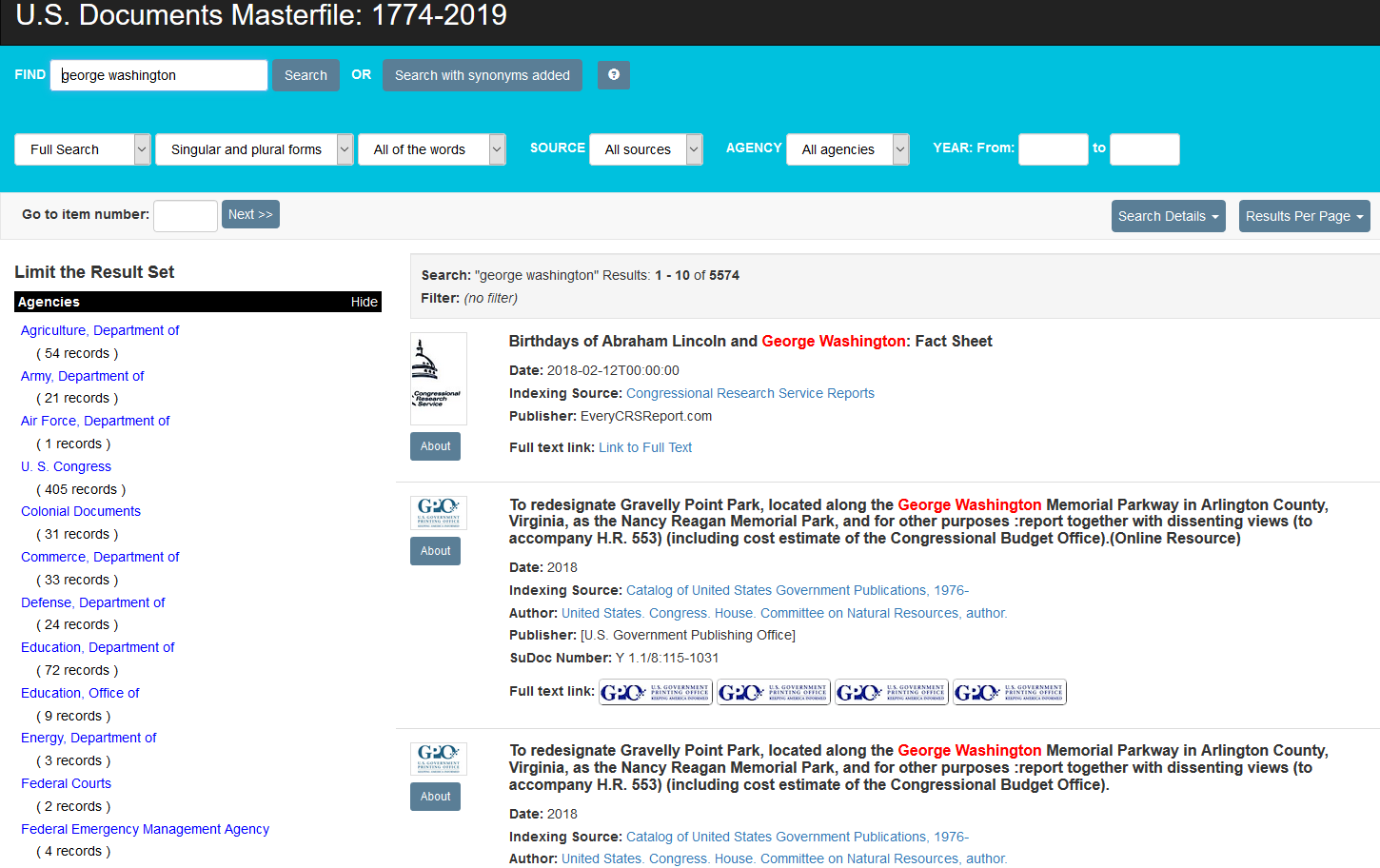Click GPO logo thumbnail of third result
The width and height of the screenshot is (1380, 868).
(439, 759)
